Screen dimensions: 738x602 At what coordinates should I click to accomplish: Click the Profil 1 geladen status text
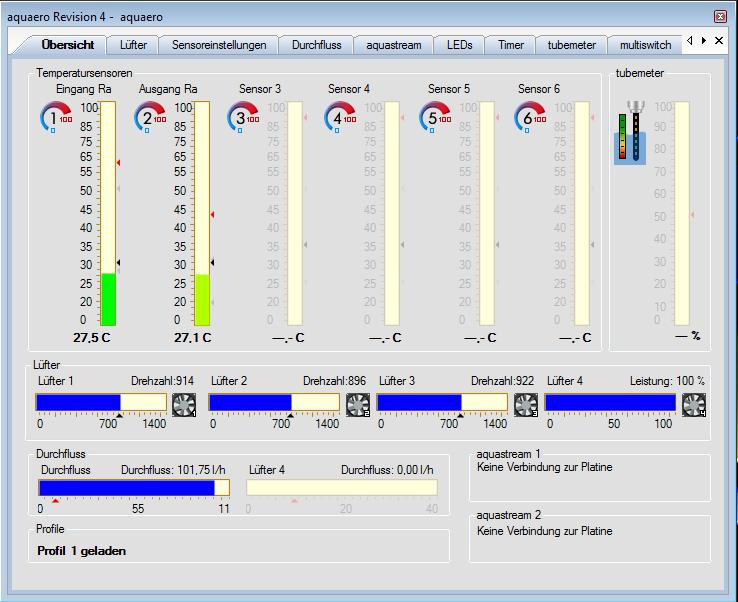click(x=81, y=551)
